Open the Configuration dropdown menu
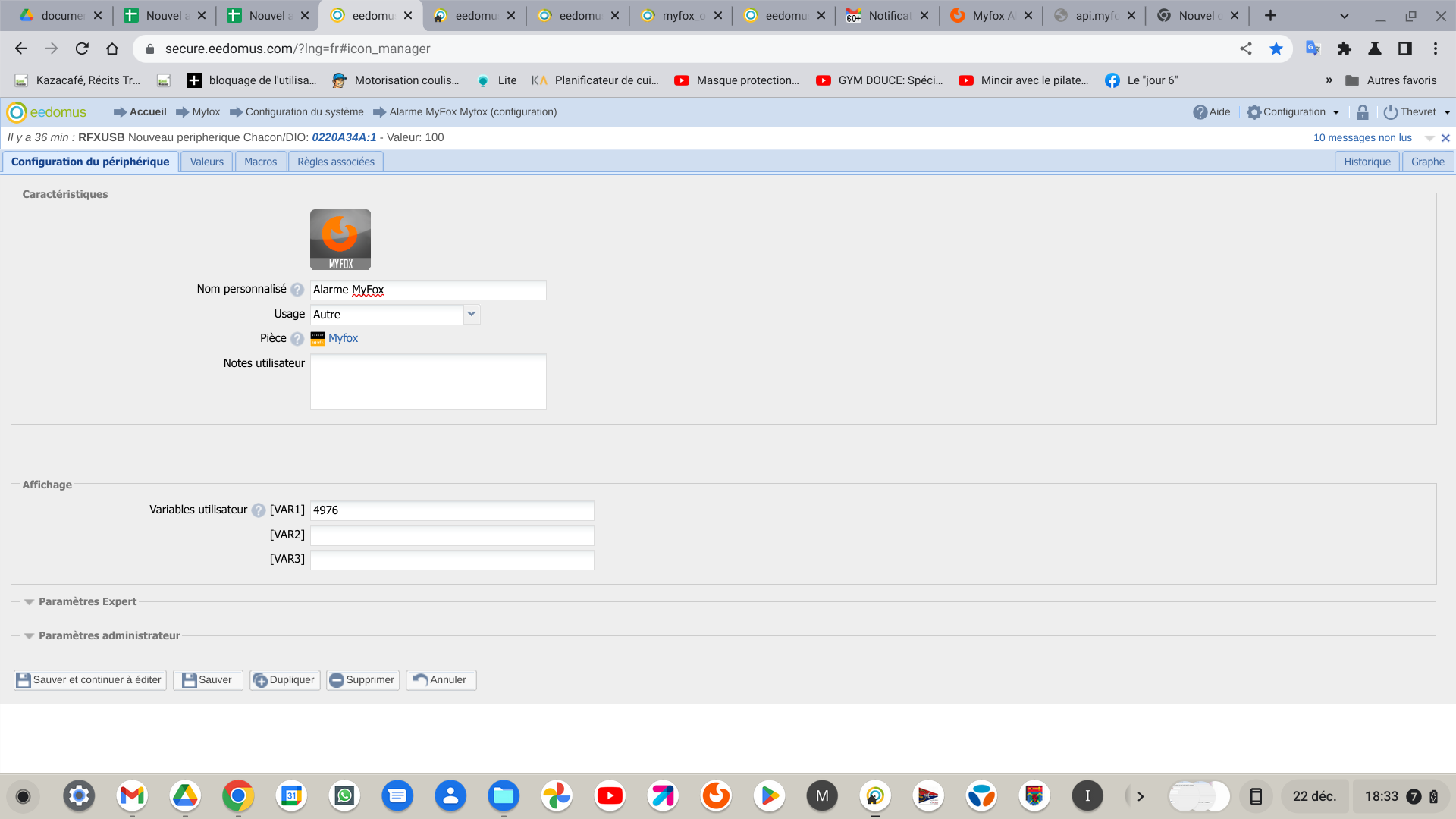The width and height of the screenshot is (1456, 819). (1293, 112)
